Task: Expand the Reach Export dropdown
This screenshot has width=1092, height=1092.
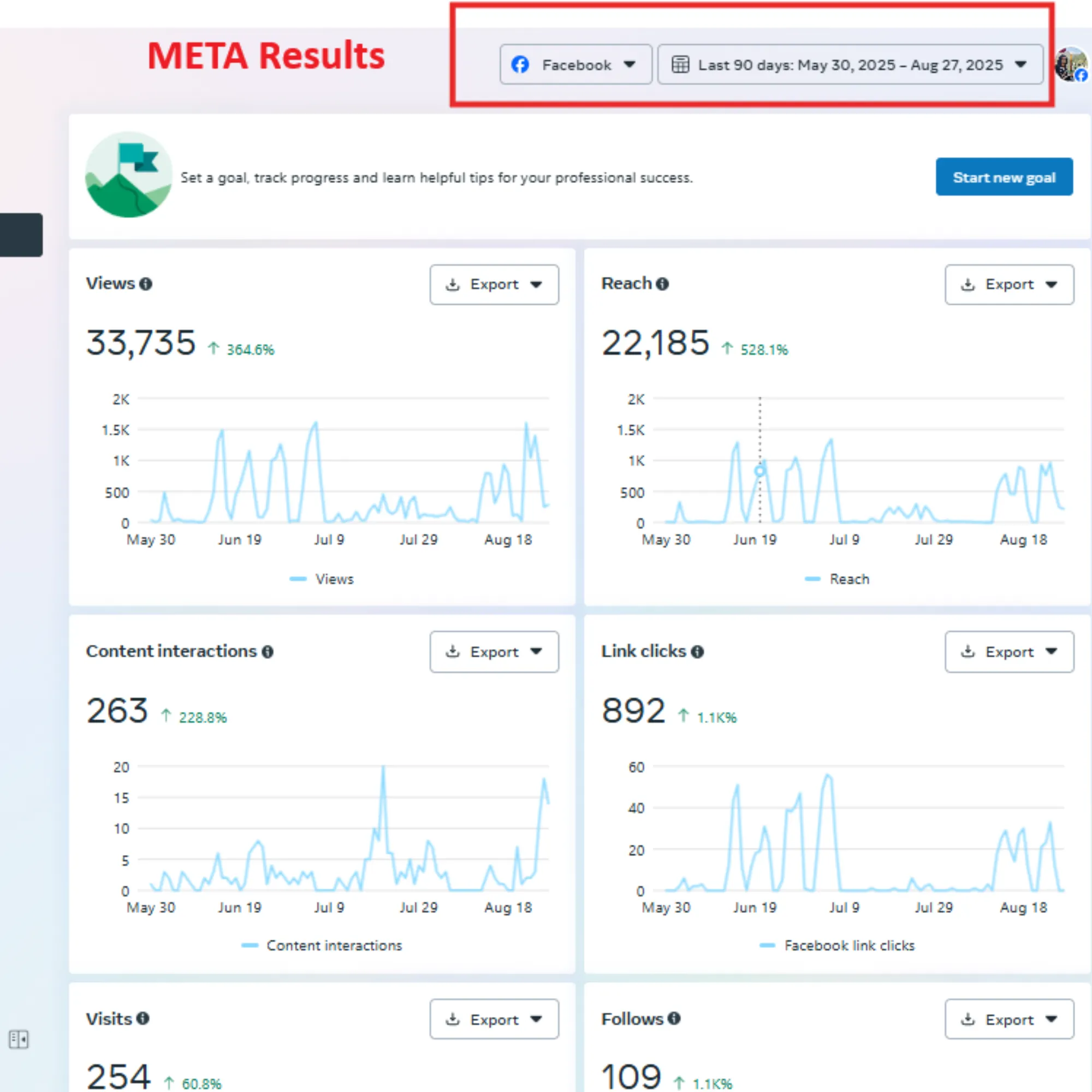Action: (1009, 284)
